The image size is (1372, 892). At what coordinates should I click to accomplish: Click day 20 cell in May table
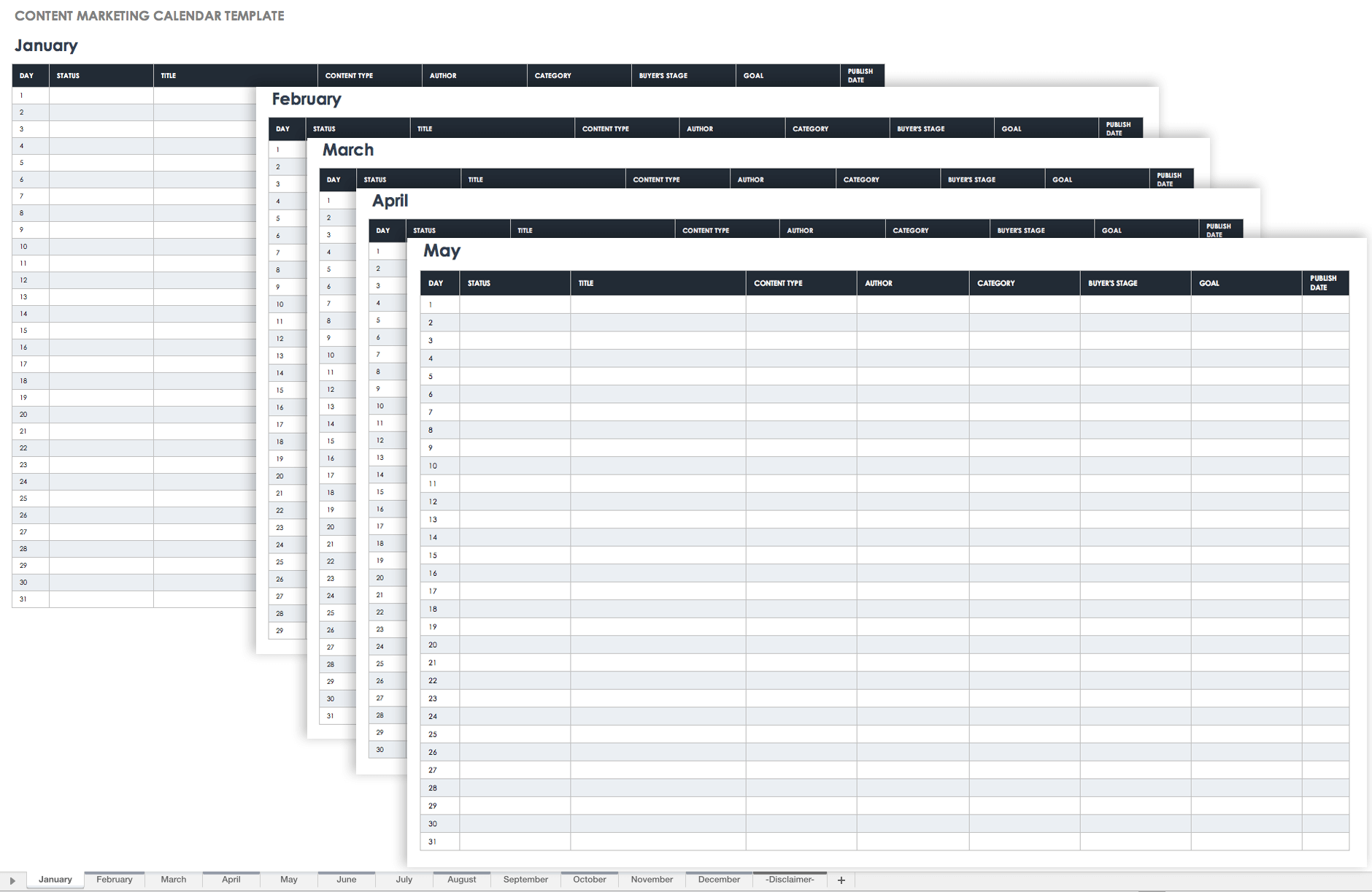point(439,645)
